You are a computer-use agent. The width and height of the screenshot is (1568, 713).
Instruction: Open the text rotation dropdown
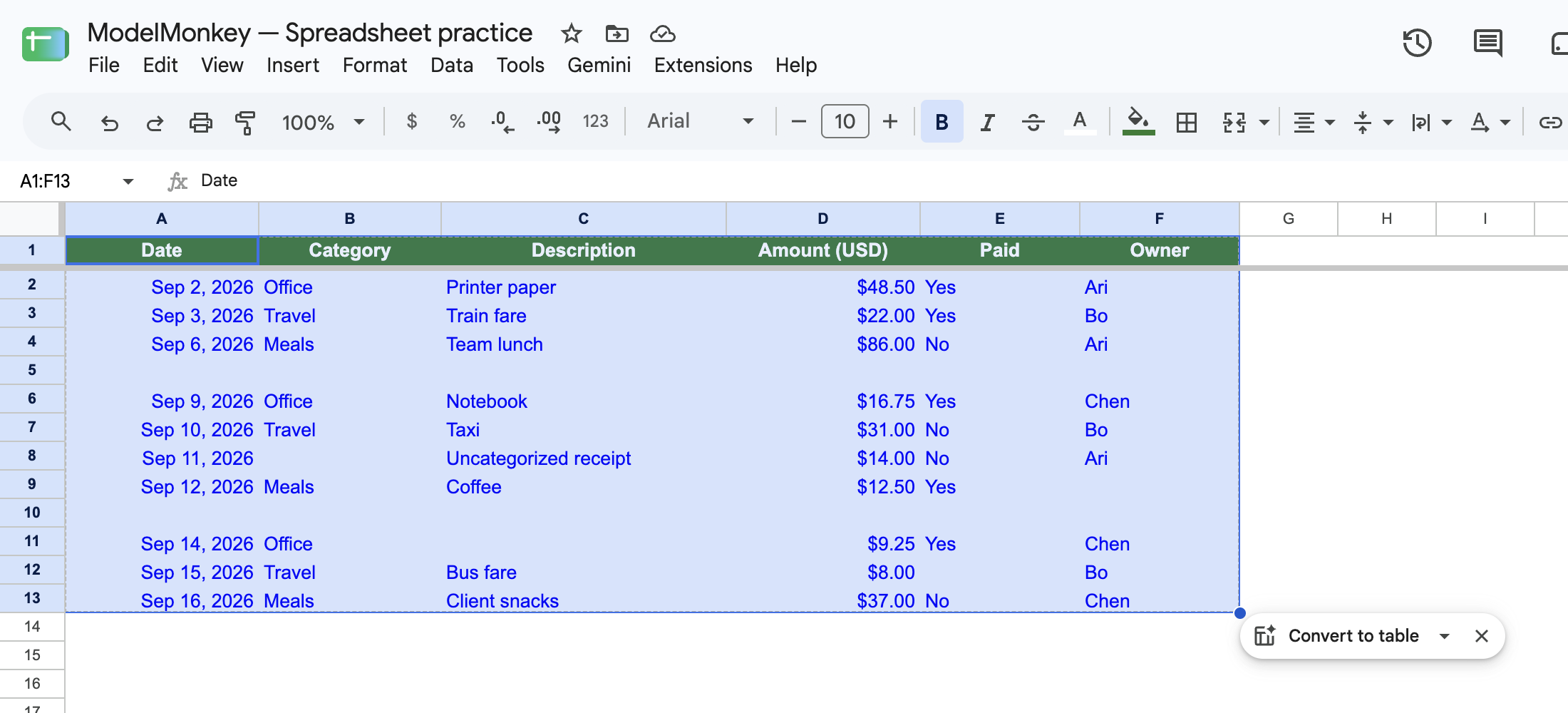click(x=1490, y=123)
